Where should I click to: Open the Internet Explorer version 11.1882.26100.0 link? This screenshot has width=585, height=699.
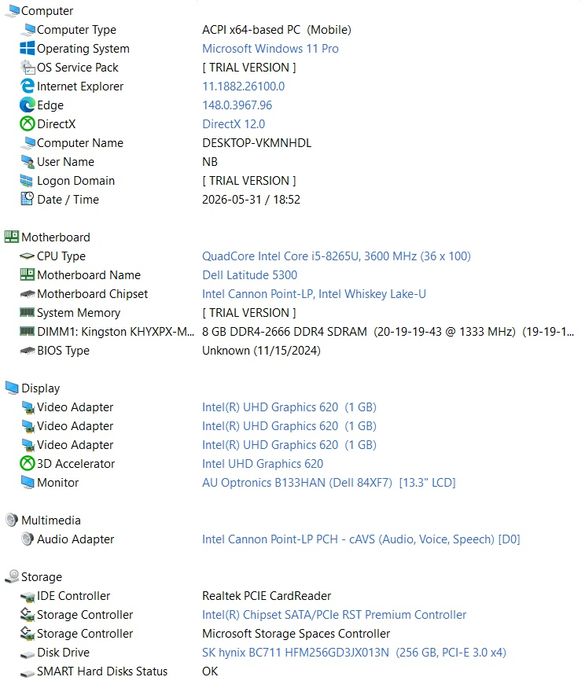(243, 86)
